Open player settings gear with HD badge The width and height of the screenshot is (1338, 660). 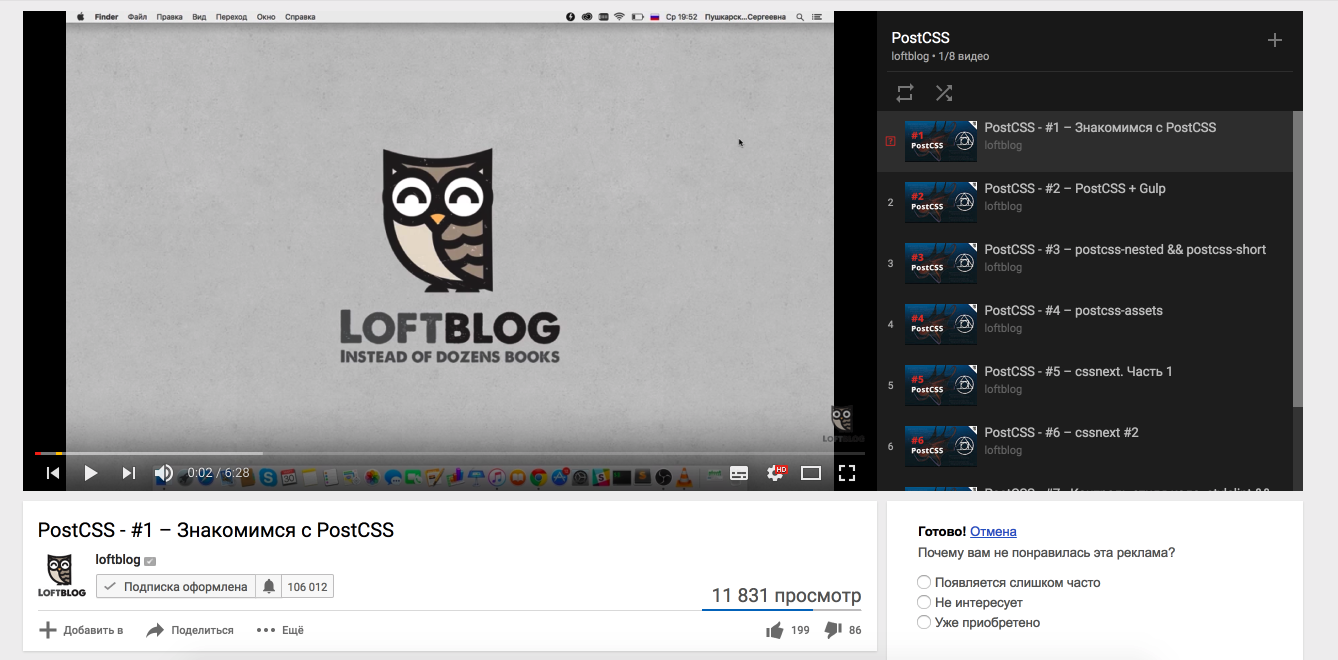(x=776, y=473)
